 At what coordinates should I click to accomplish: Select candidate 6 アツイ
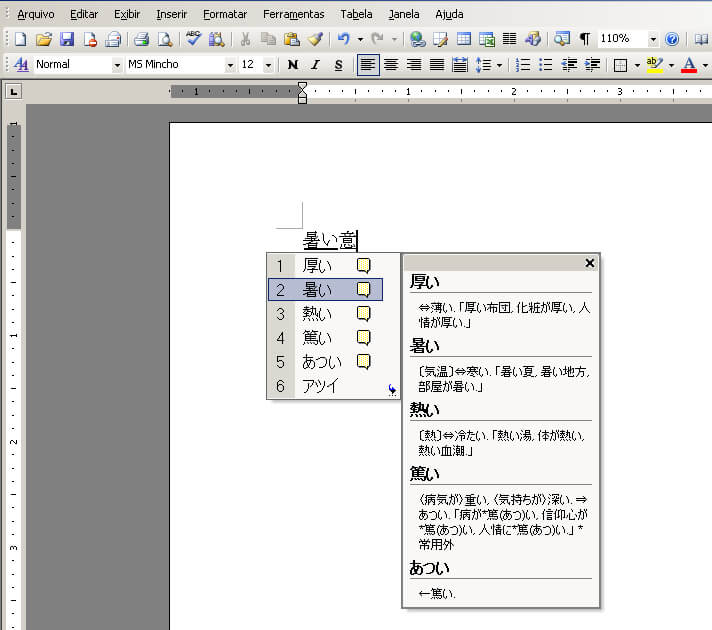click(x=325, y=386)
